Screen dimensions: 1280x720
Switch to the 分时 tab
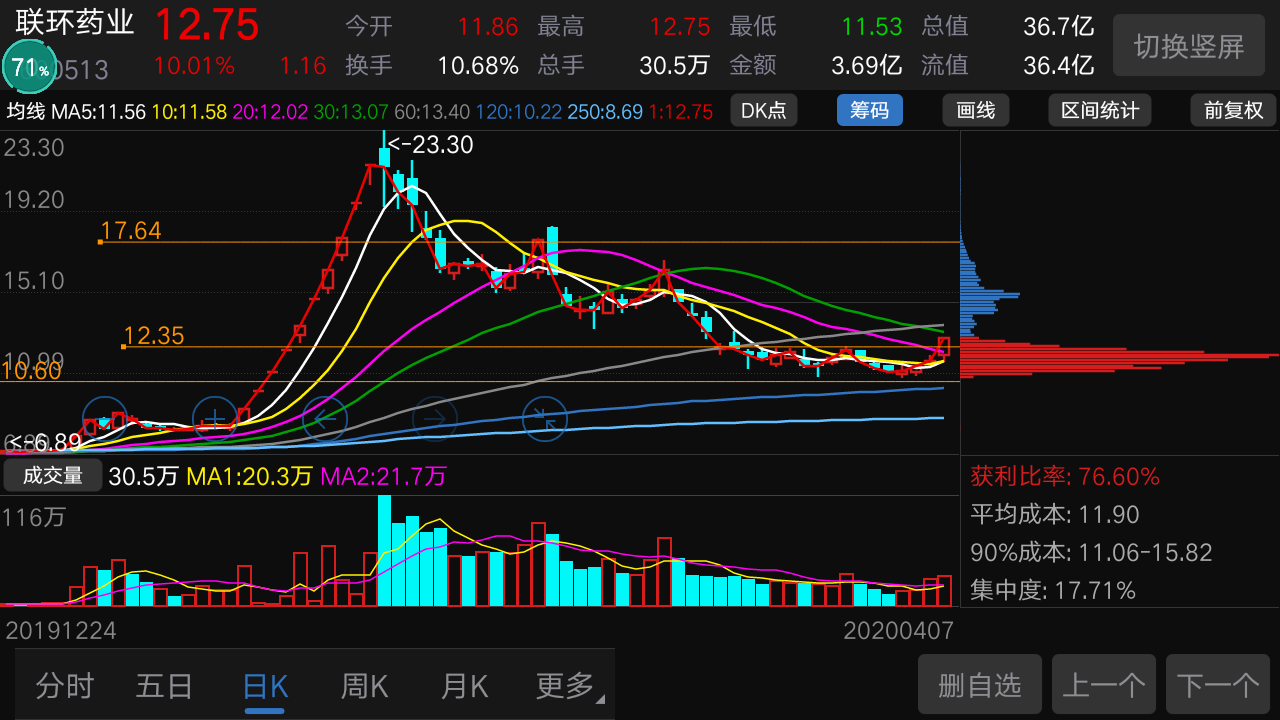(x=65, y=686)
